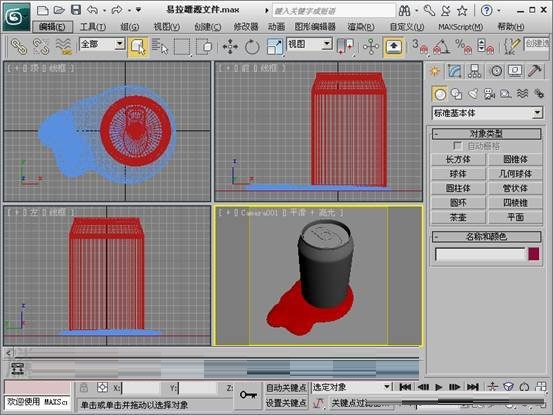The height and width of the screenshot is (415, 553).
Task: Collapse the 对象类型 rollout
Action: 486,134
